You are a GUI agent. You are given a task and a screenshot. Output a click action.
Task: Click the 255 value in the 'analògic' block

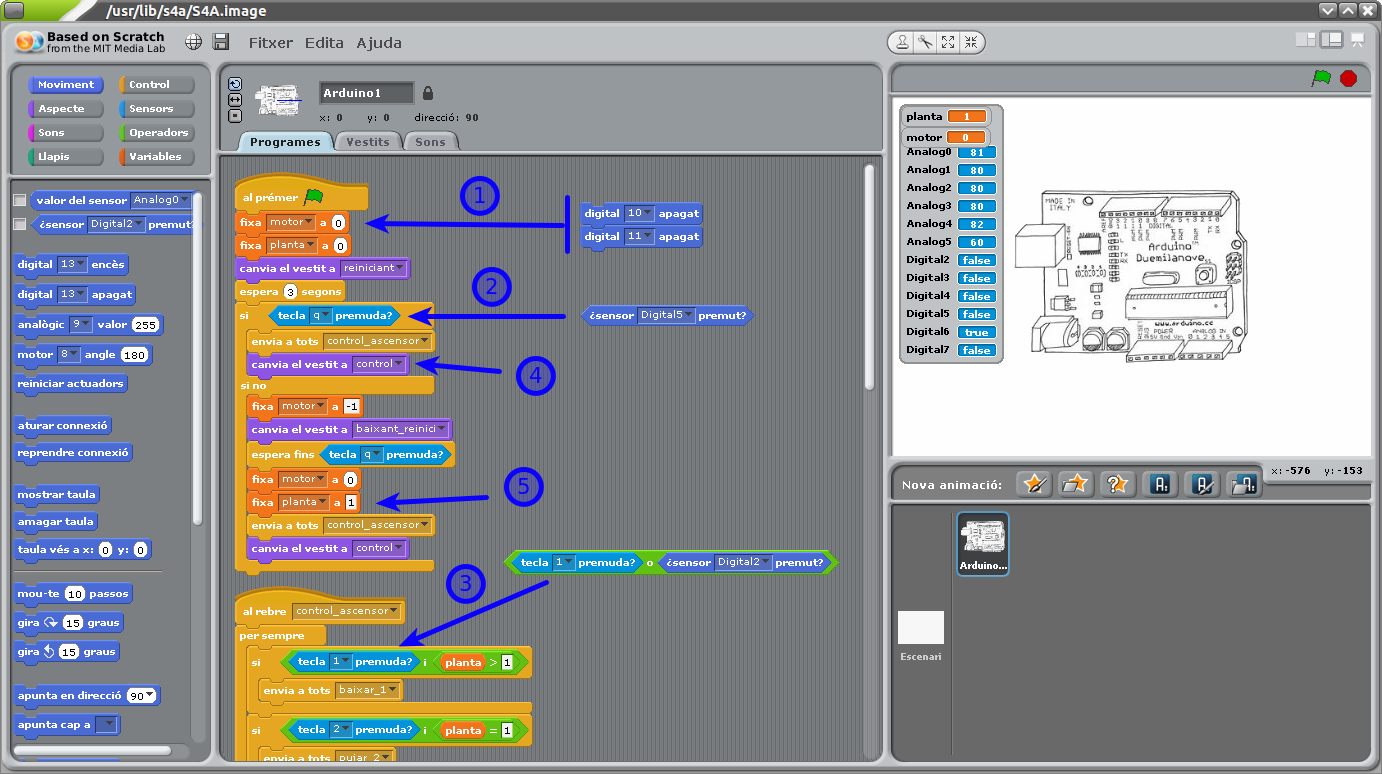click(145, 325)
